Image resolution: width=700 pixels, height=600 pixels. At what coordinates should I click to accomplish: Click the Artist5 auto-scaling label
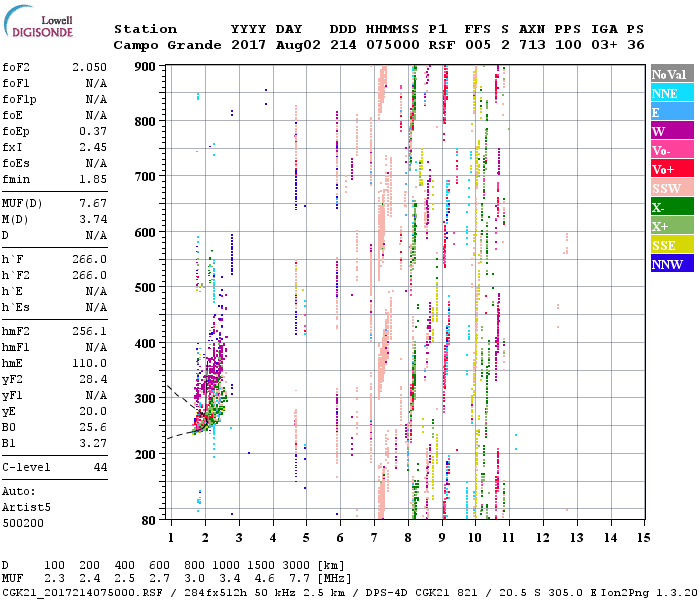(x=26, y=508)
